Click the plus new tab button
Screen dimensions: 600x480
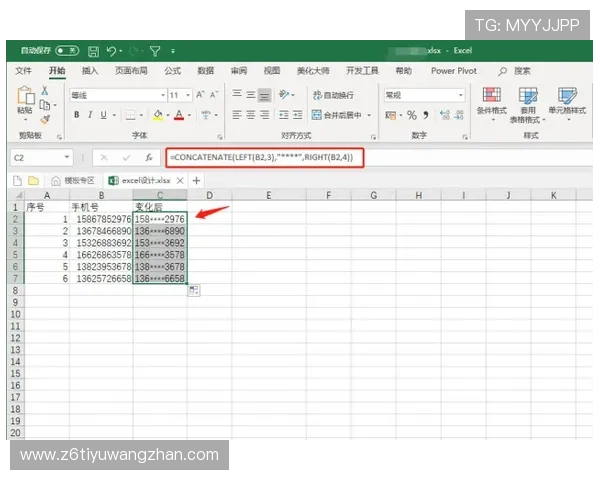(x=196, y=181)
